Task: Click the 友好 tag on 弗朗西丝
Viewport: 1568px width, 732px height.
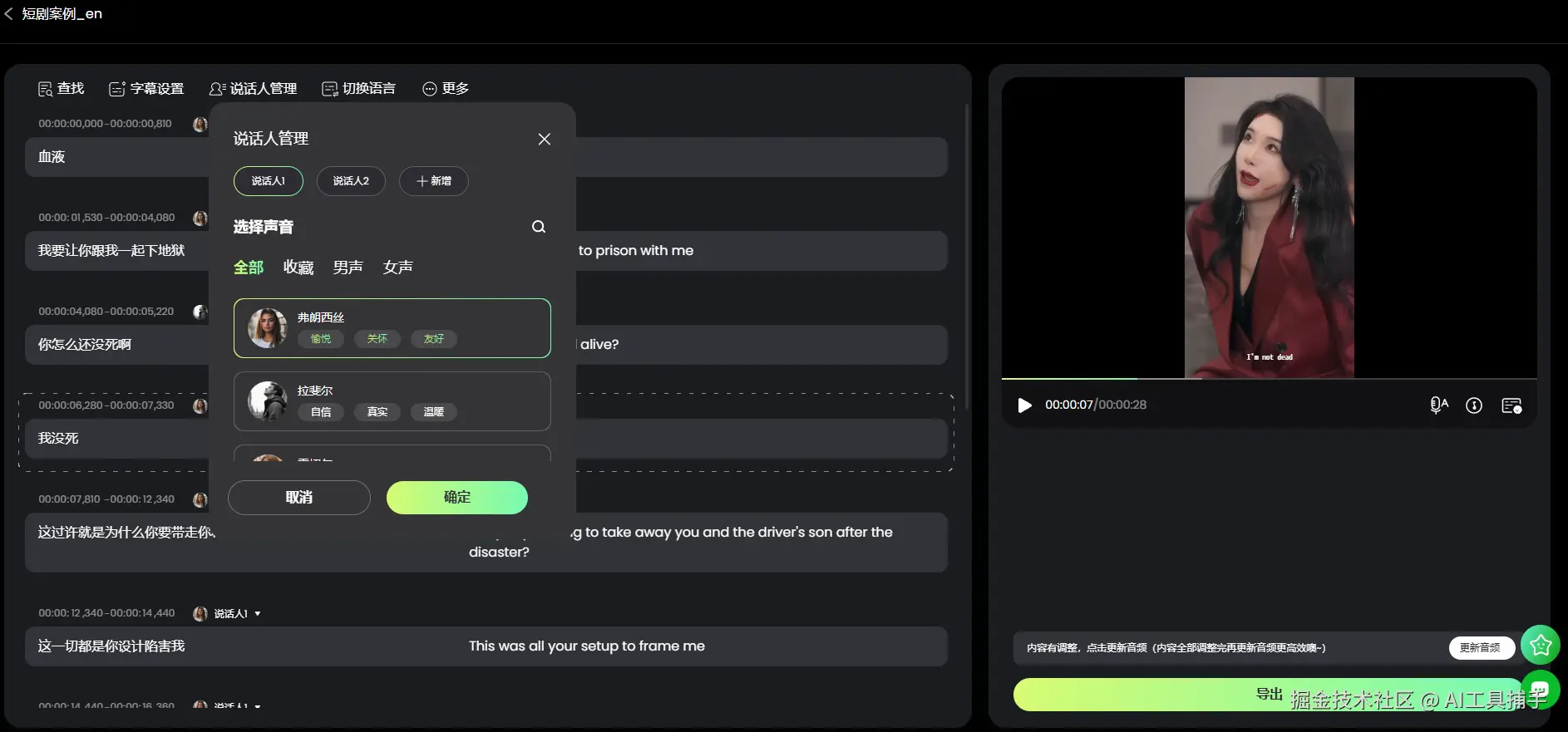Action: [x=434, y=339]
